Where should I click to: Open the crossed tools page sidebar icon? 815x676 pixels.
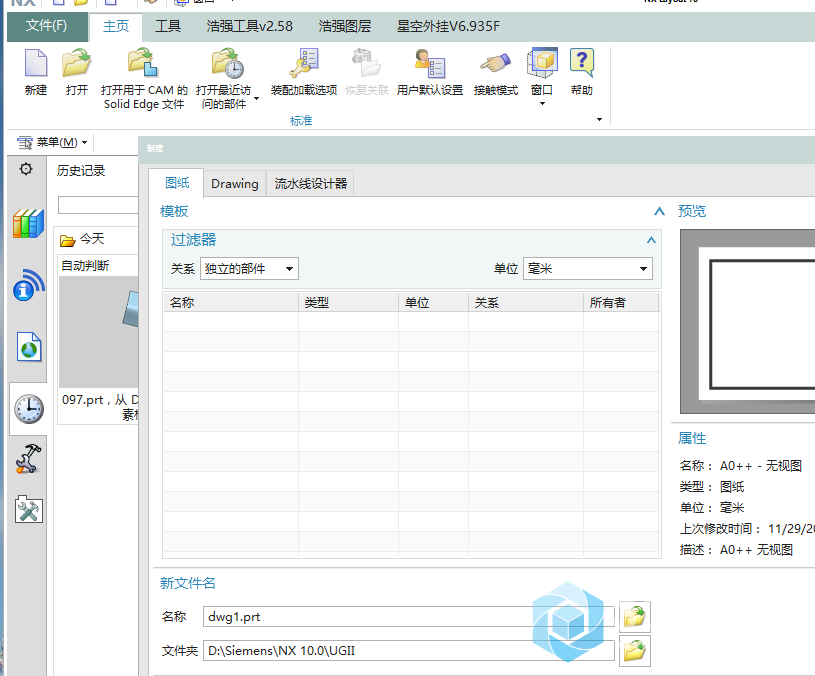coord(29,509)
